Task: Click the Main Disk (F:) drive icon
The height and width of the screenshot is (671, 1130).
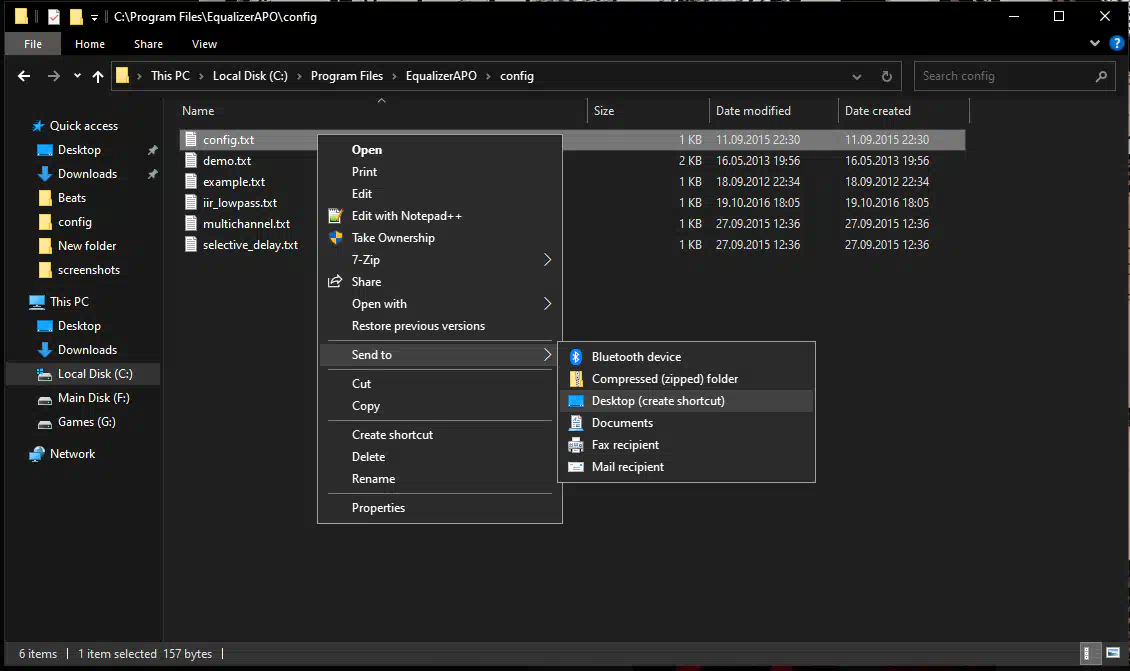Action: (x=45, y=399)
